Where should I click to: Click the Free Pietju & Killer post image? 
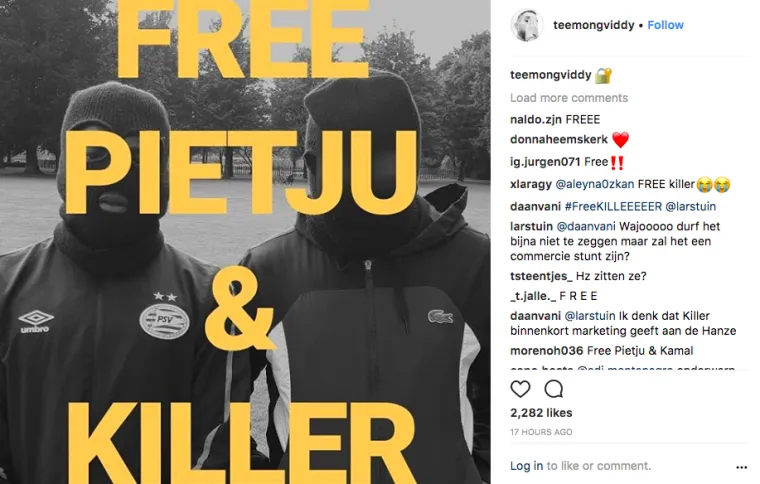[245, 242]
